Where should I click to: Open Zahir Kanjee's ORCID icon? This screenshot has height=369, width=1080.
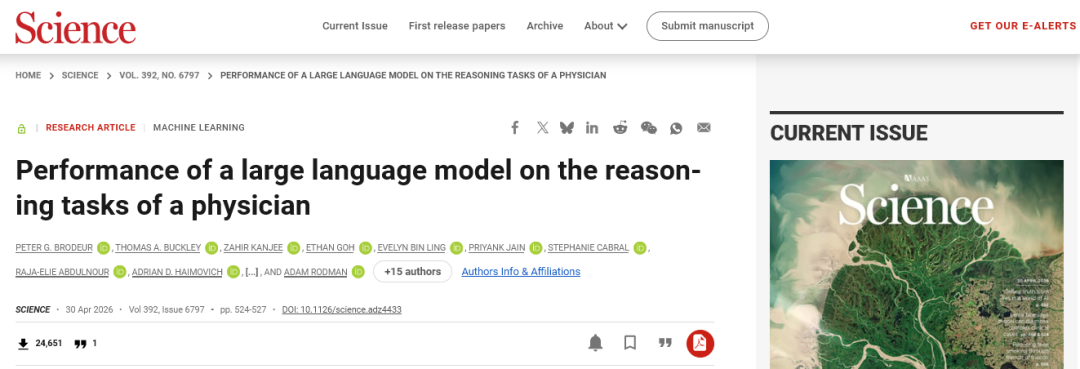293,248
